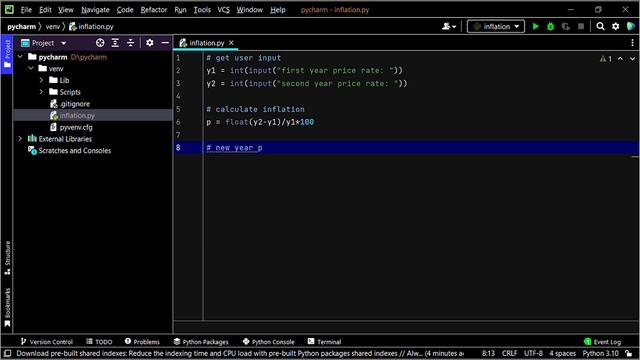The height and width of the screenshot is (360, 640).
Task: Open Python Console tool window
Action: [x=268, y=342]
